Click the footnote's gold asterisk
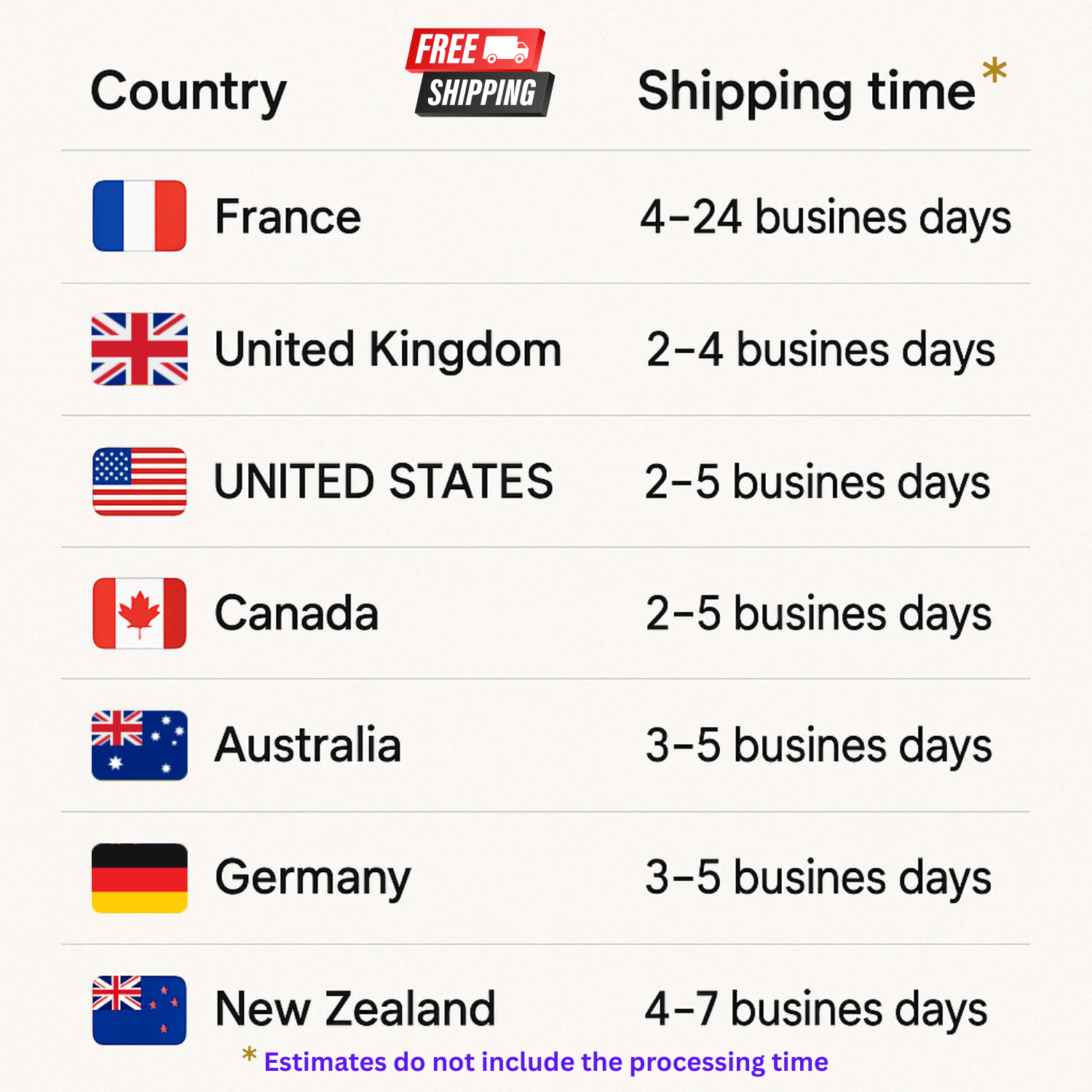The height and width of the screenshot is (1092, 1092). point(249,1054)
